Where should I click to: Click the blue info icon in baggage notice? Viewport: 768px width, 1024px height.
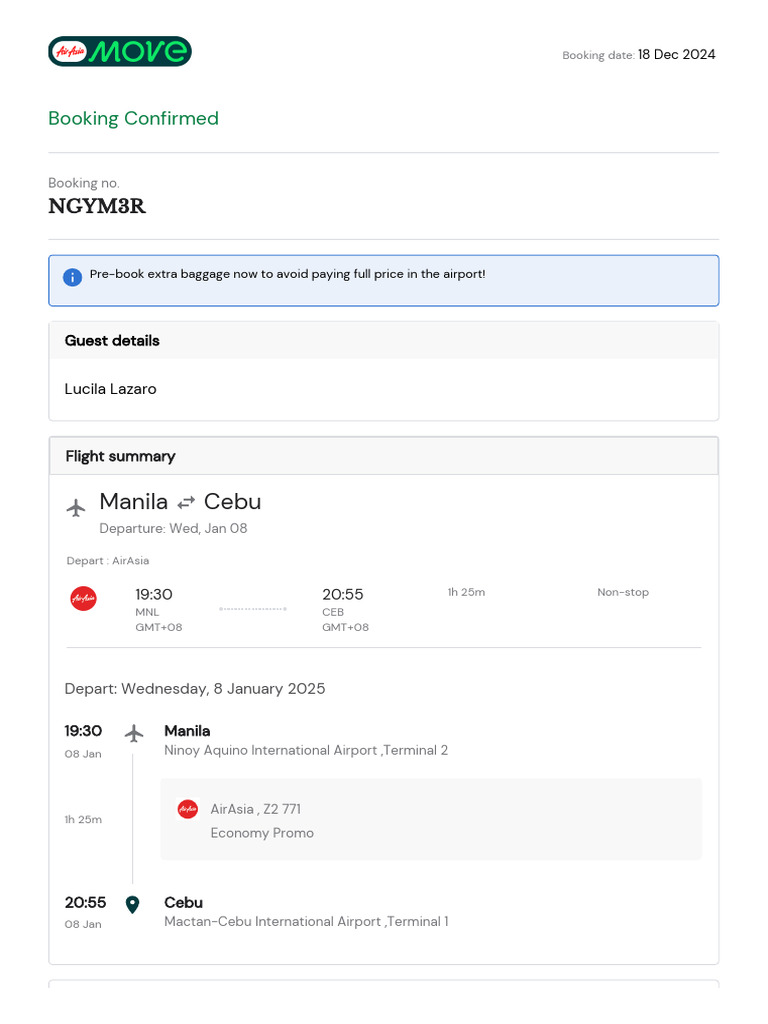(72, 277)
